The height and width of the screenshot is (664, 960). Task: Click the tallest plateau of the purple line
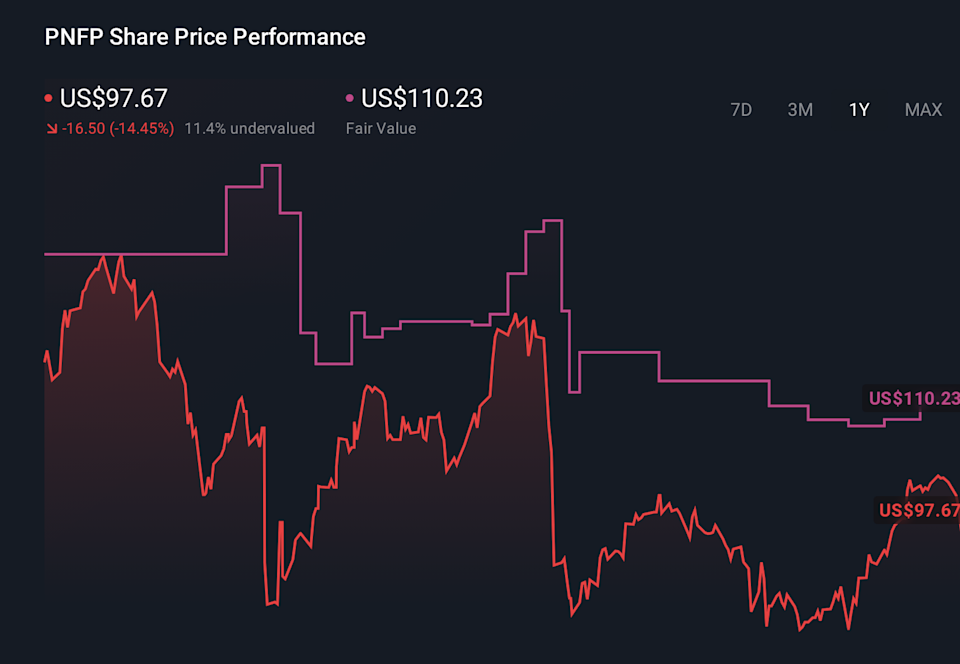[270, 165]
